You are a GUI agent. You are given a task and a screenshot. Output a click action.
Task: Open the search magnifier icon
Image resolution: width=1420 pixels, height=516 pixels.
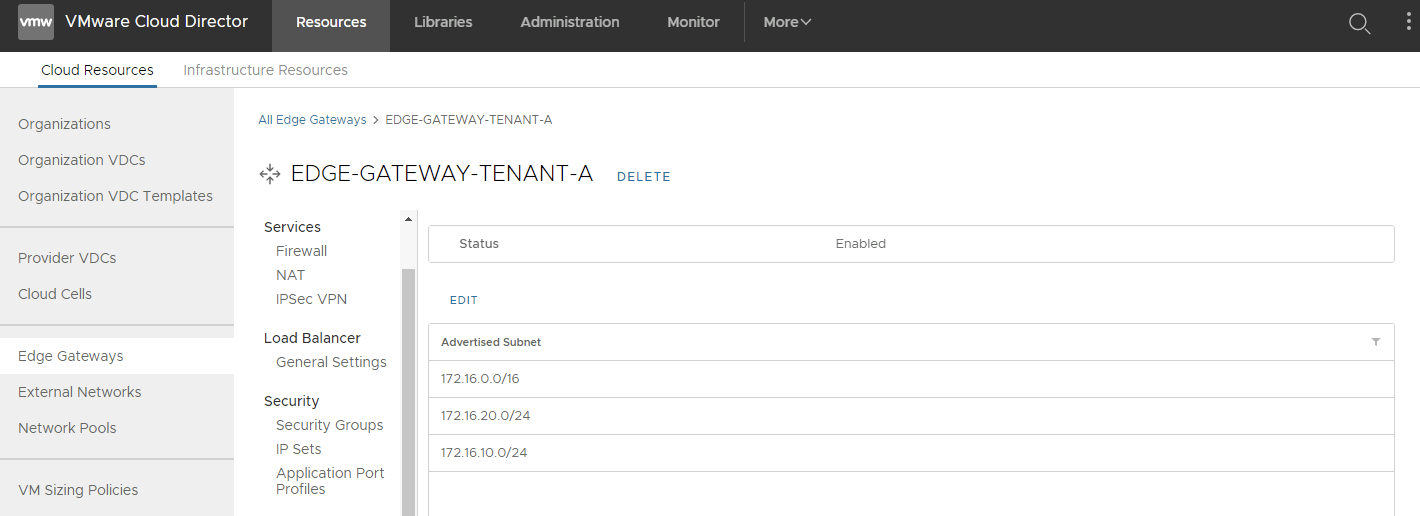pyautogui.click(x=1359, y=24)
